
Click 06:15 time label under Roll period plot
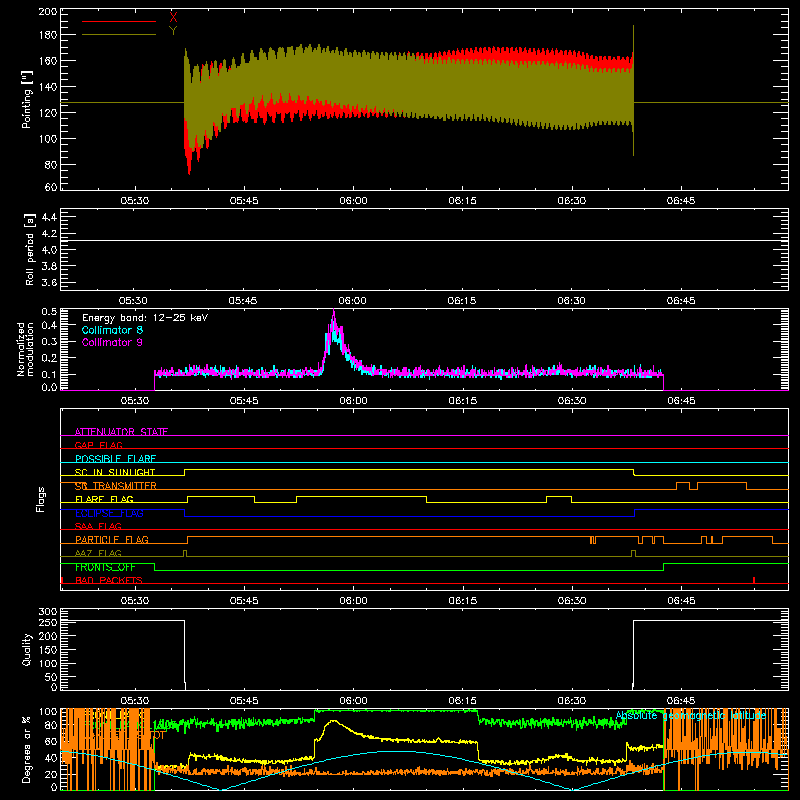[462, 301]
